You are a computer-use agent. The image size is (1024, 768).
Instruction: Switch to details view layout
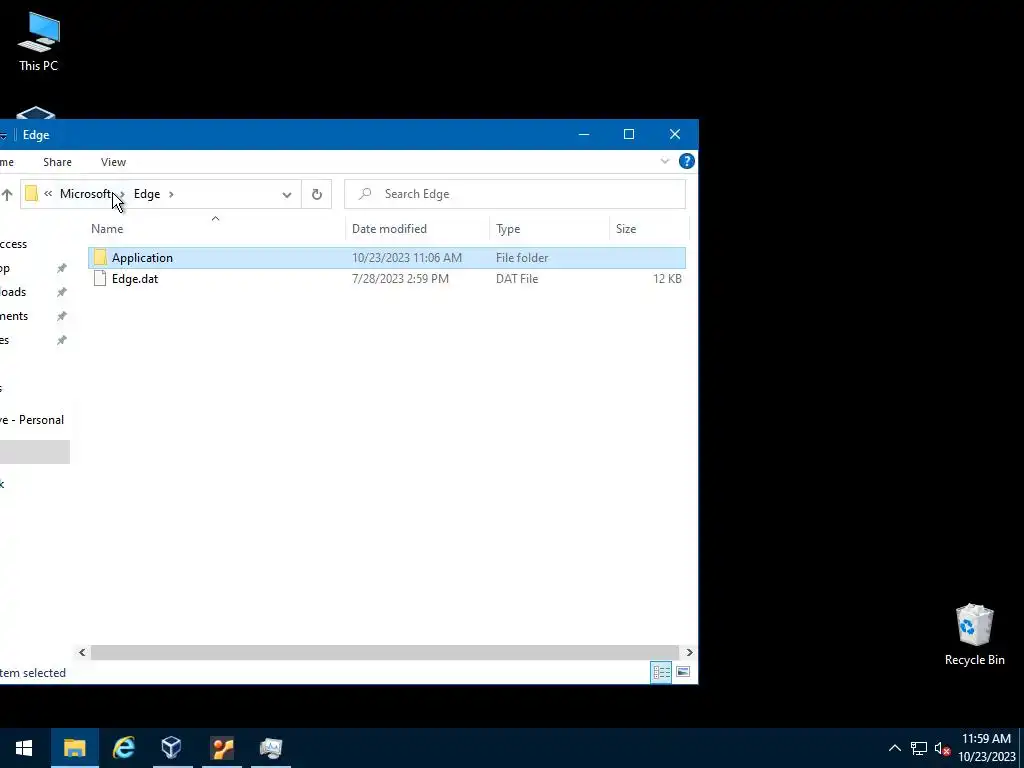coord(661,672)
